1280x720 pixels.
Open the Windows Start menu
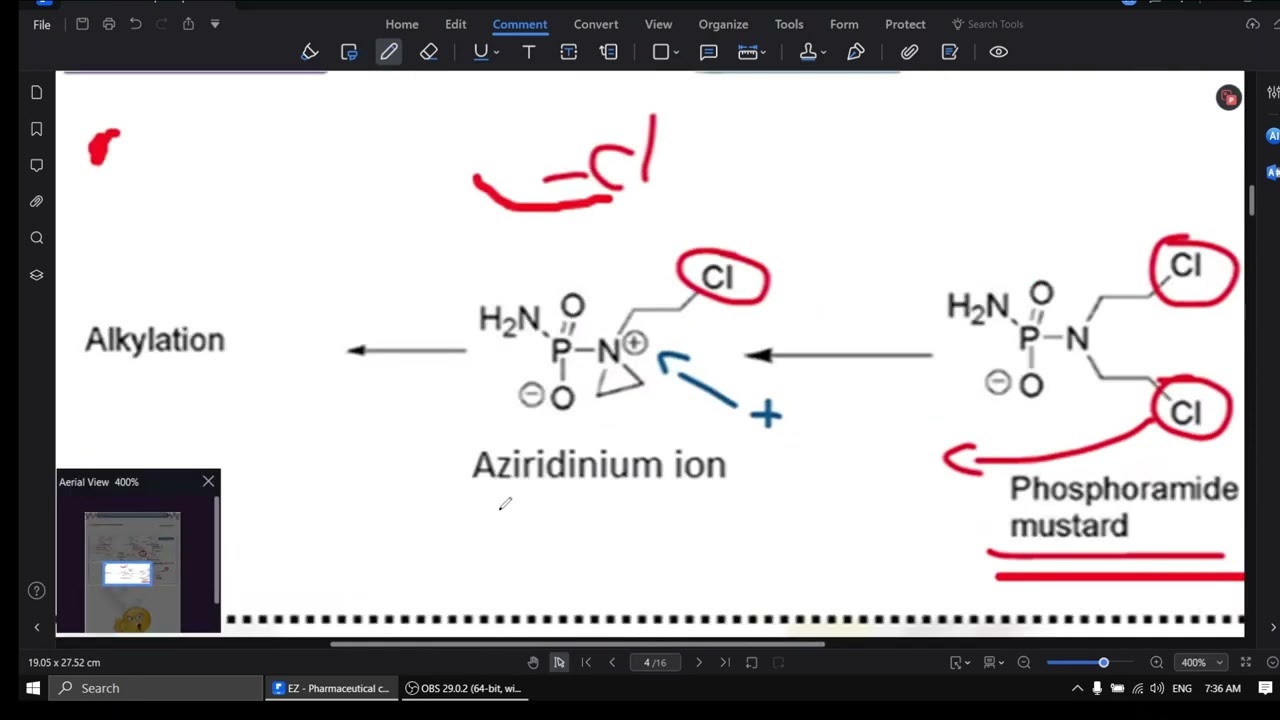(33, 688)
